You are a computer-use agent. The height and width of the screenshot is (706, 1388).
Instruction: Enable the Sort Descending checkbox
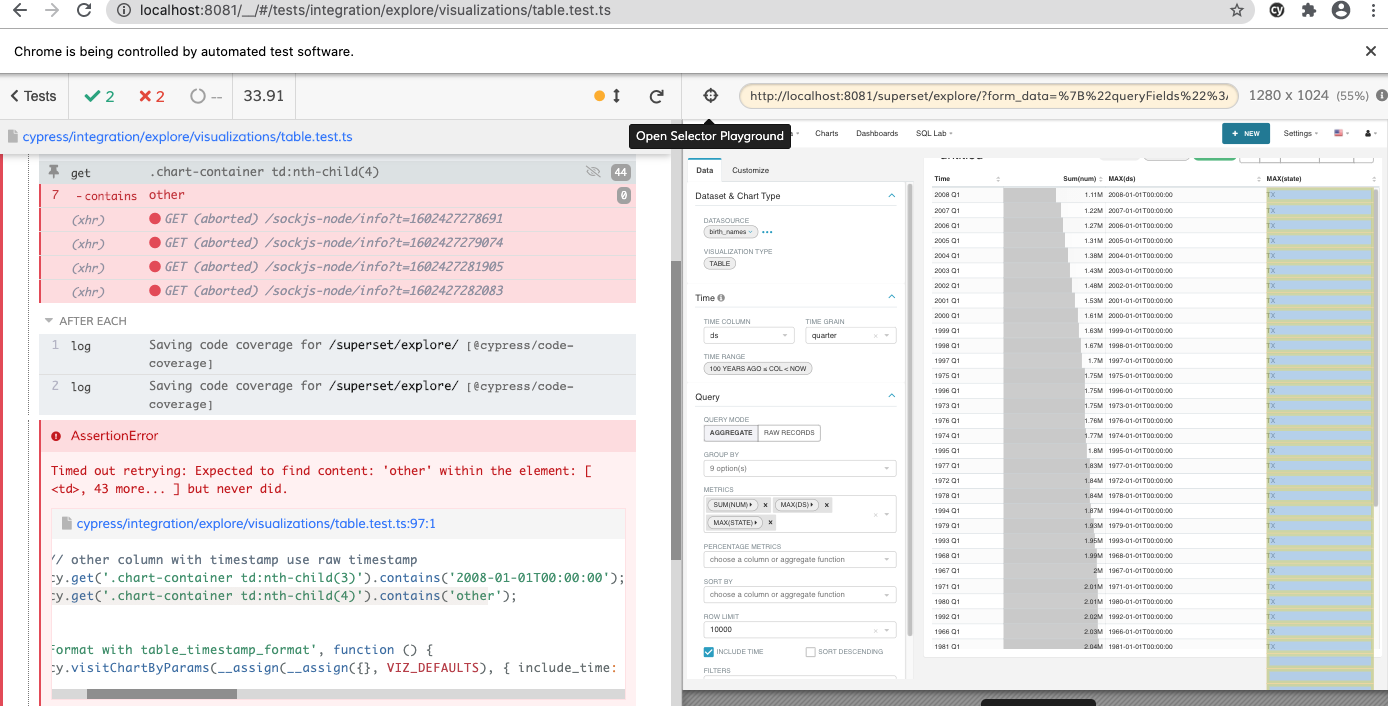[x=810, y=652]
